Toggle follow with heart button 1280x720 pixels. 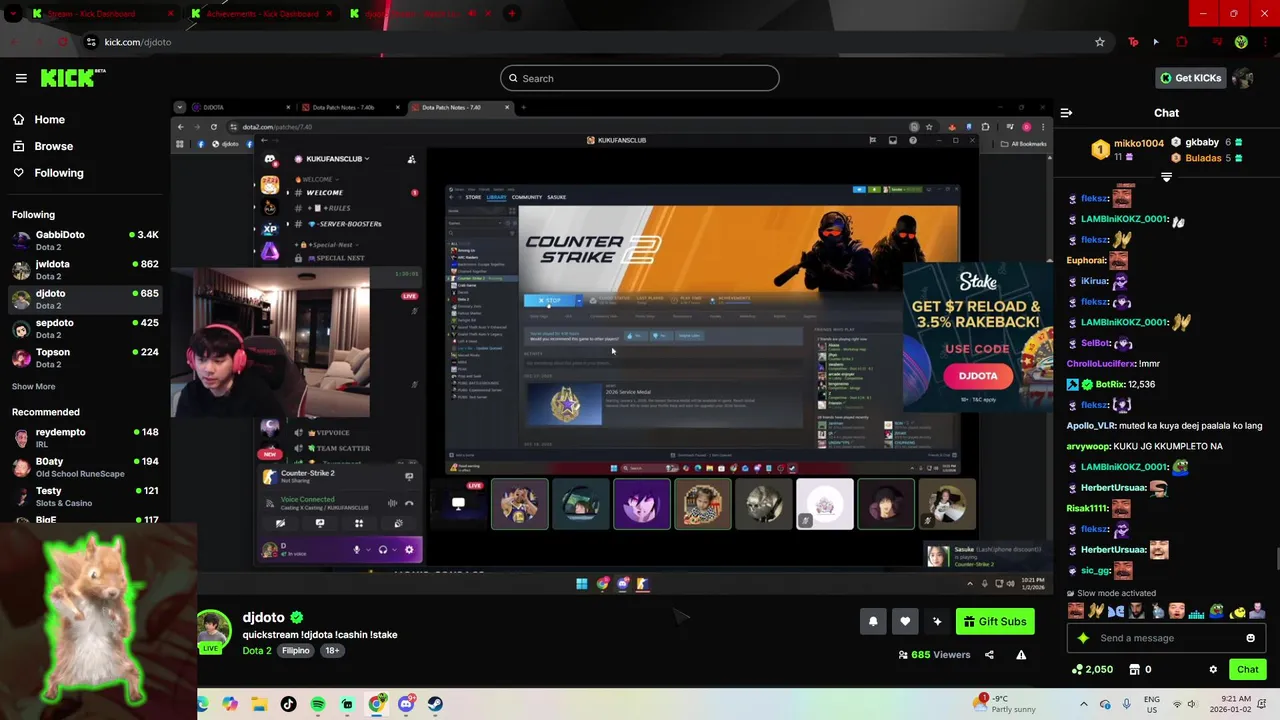pyautogui.click(x=905, y=621)
